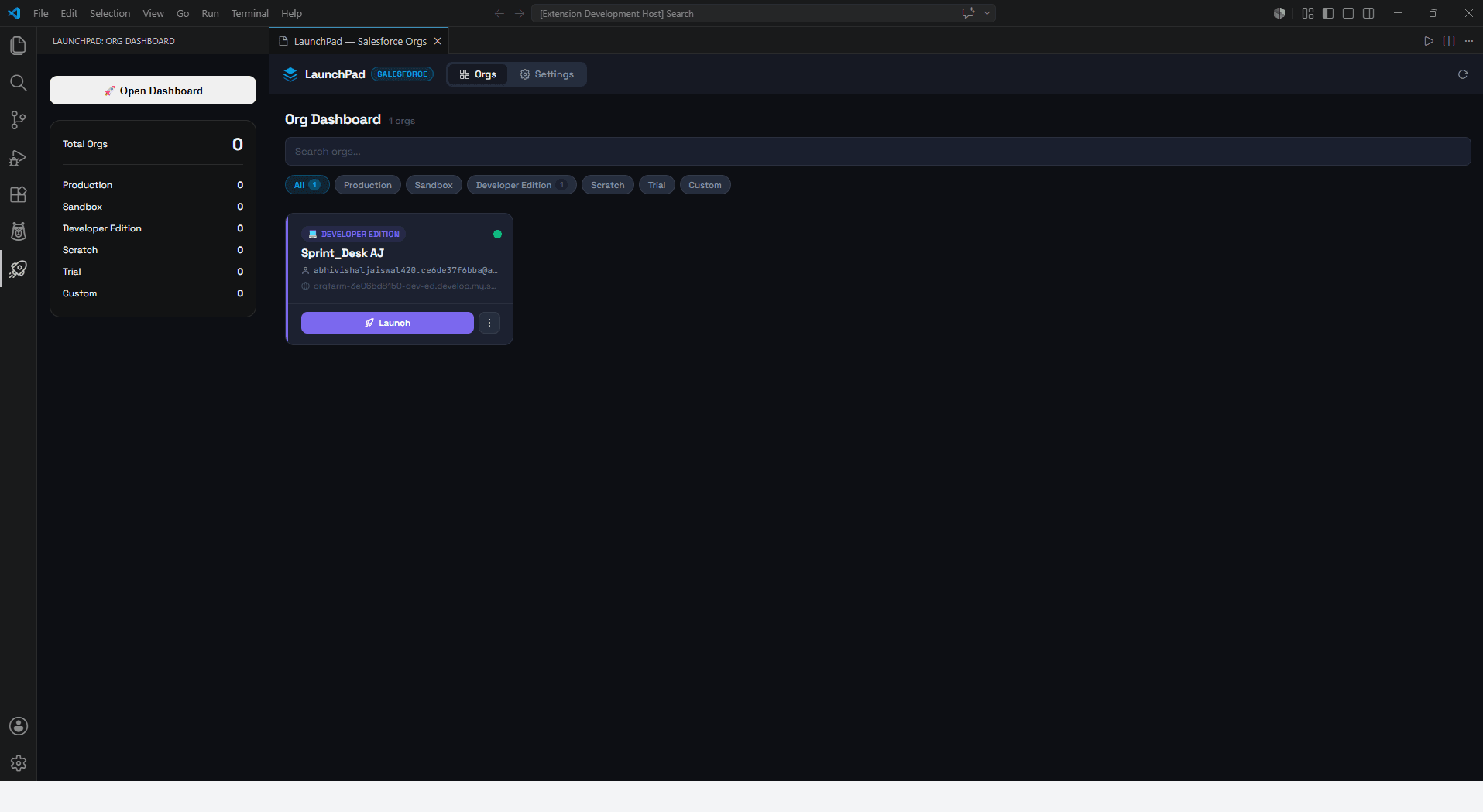
Task: Click the DEVELOPER EDITION badge on the card
Action: coord(354,234)
